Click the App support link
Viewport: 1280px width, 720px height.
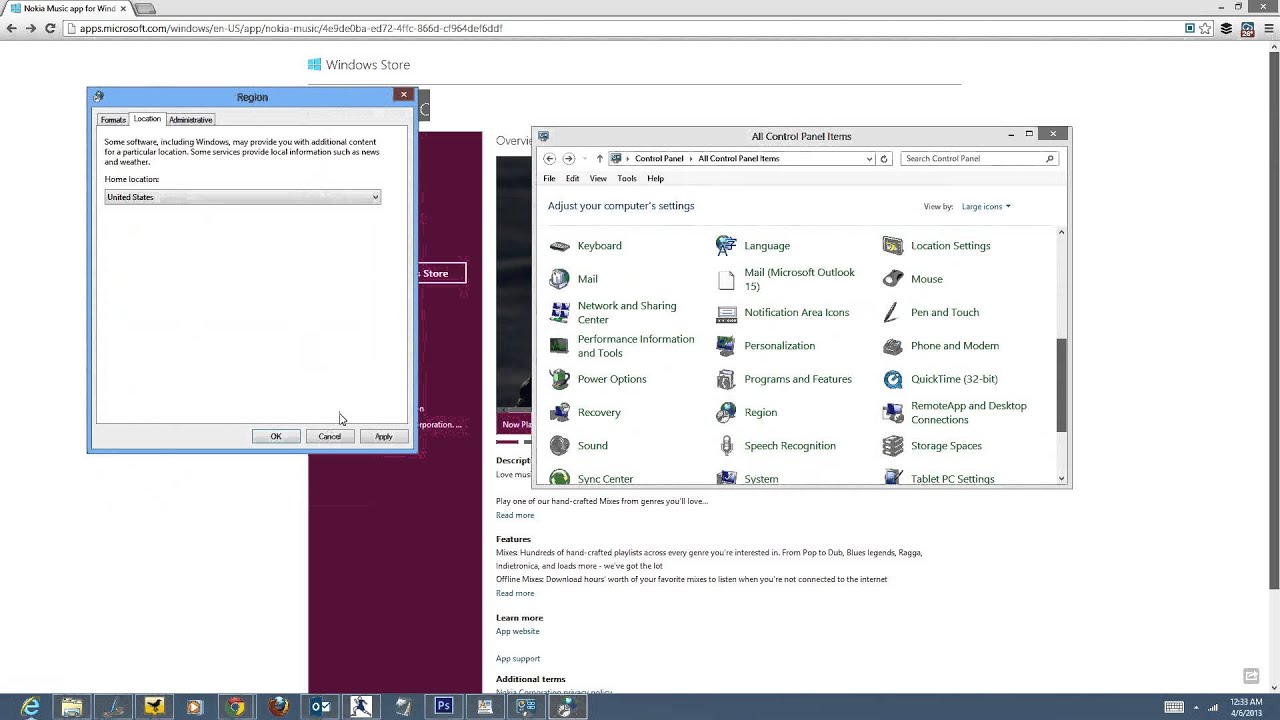tap(518, 658)
